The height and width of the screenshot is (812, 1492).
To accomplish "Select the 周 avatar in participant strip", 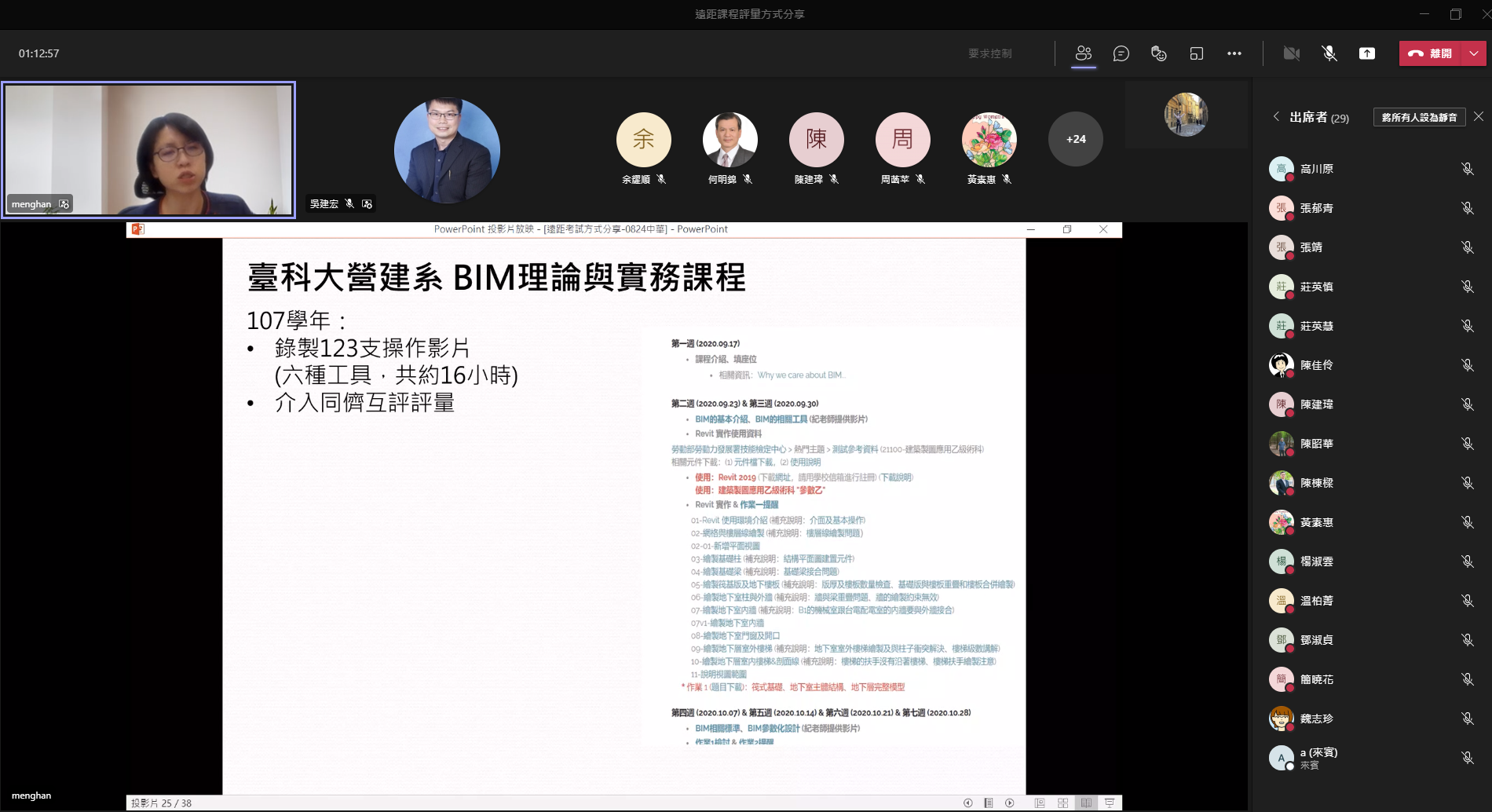I will click(903, 139).
